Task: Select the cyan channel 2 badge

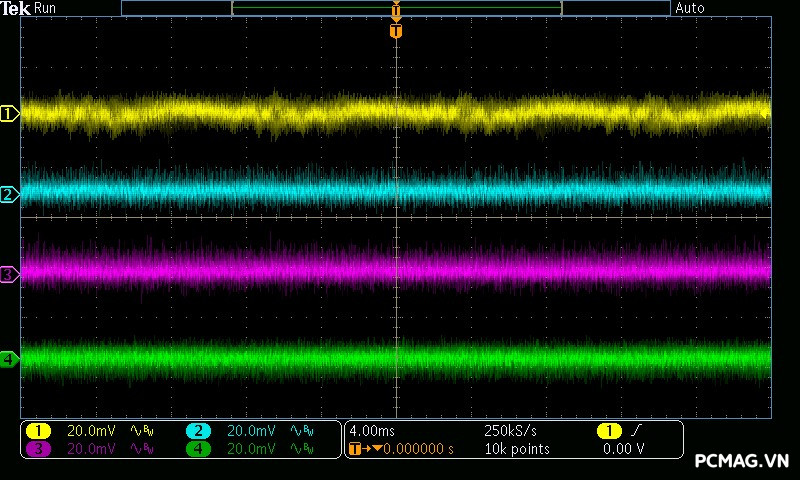Action: 199,431
